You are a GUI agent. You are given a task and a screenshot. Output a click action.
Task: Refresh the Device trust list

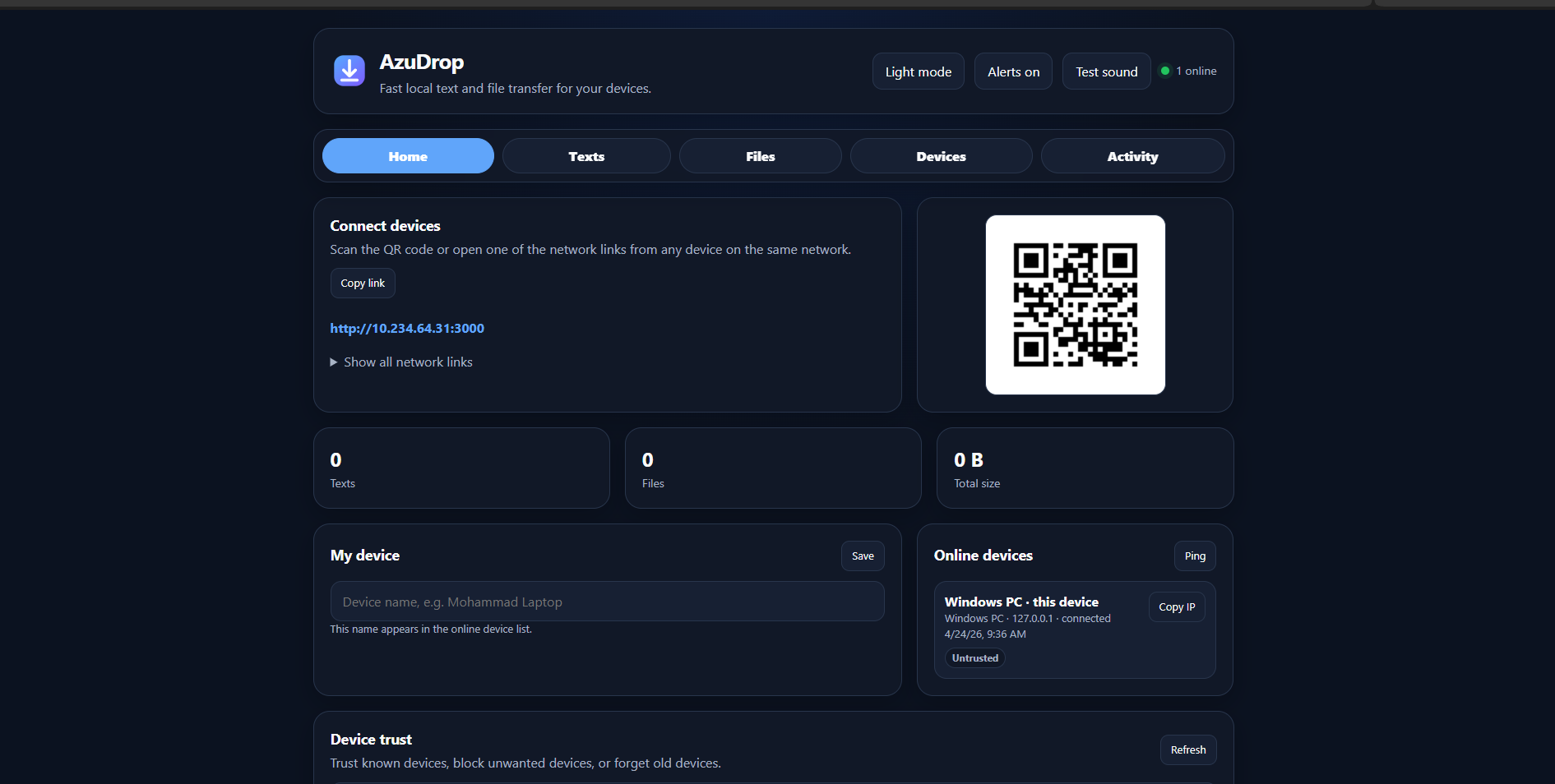tap(1188, 749)
